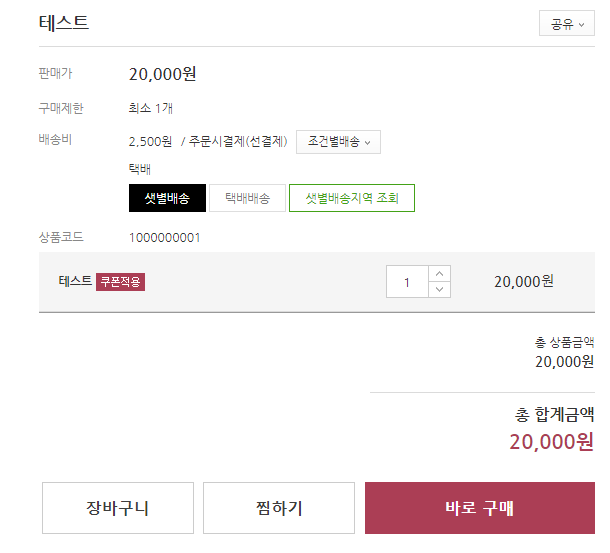Select the 샛별배송 delivery option

tap(167, 198)
